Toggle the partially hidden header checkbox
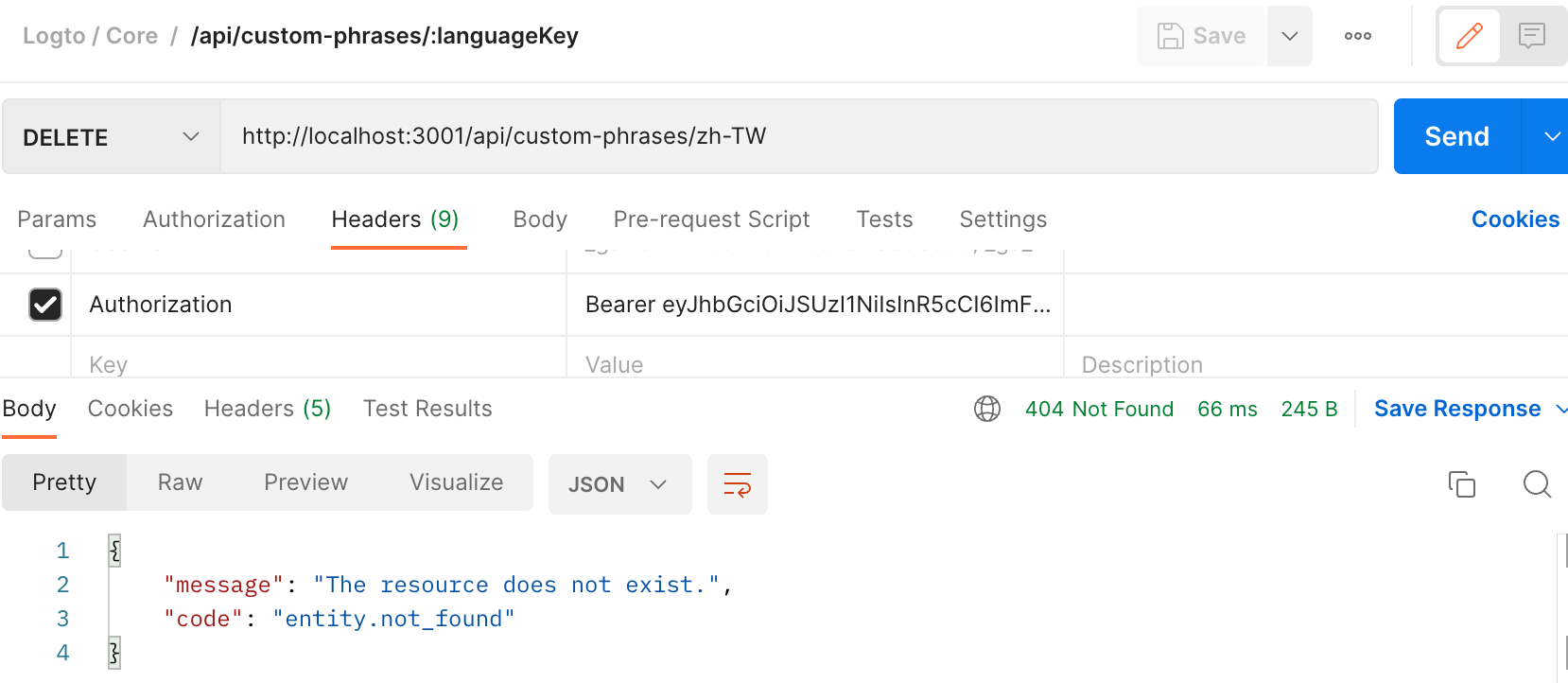 [45, 252]
